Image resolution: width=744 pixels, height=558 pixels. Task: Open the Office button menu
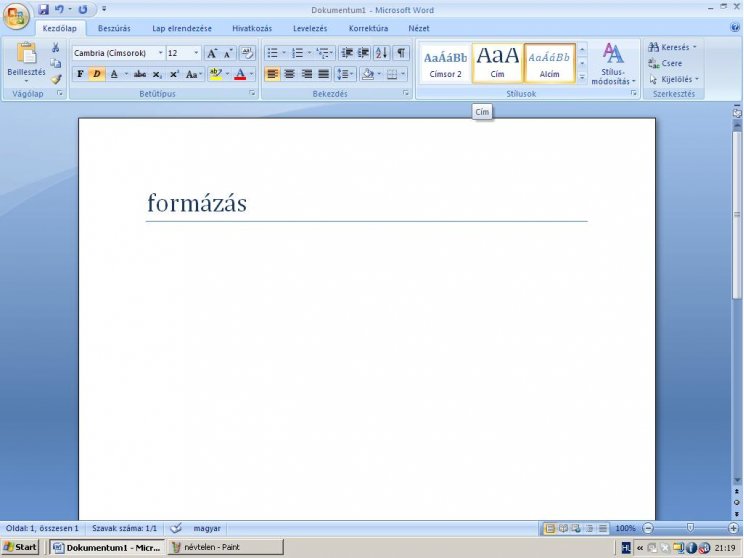pyautogui.click(x=16, y=17)
